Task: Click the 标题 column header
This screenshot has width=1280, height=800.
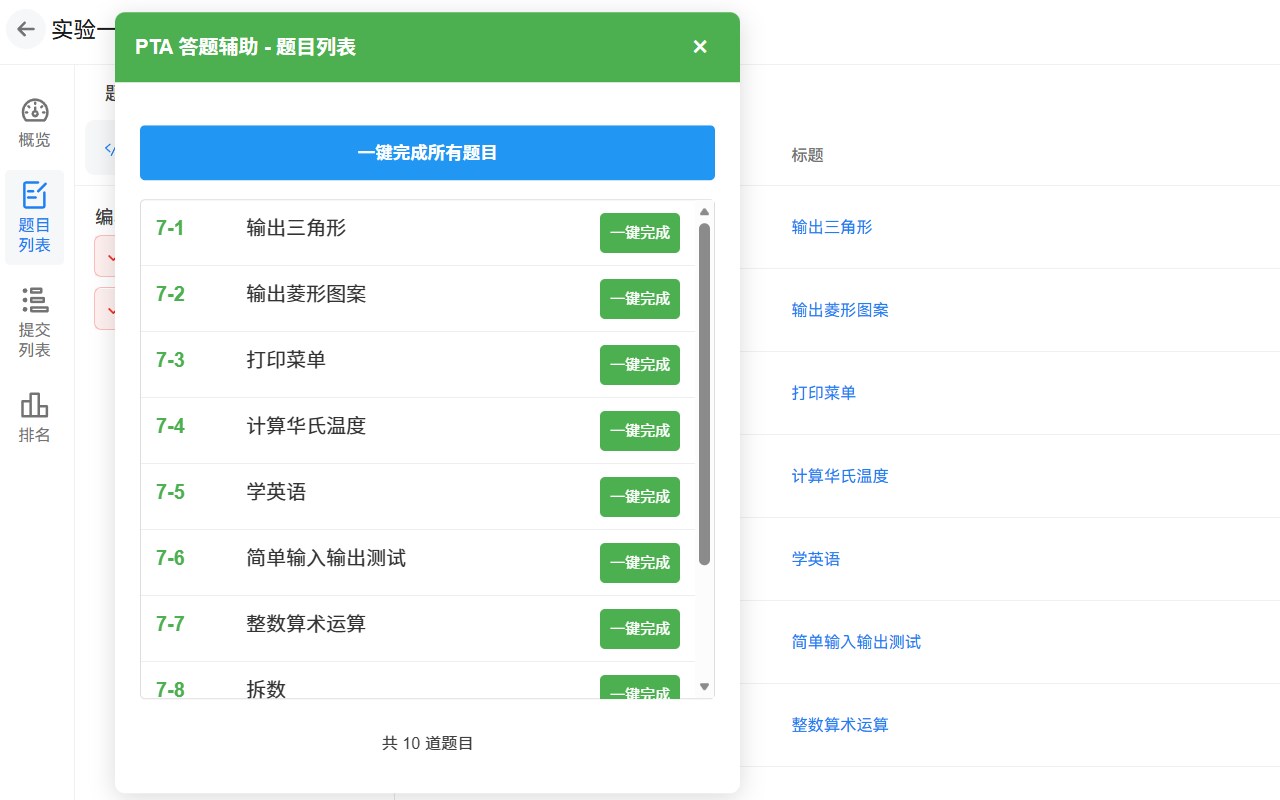Action: (x=808, y=155)
